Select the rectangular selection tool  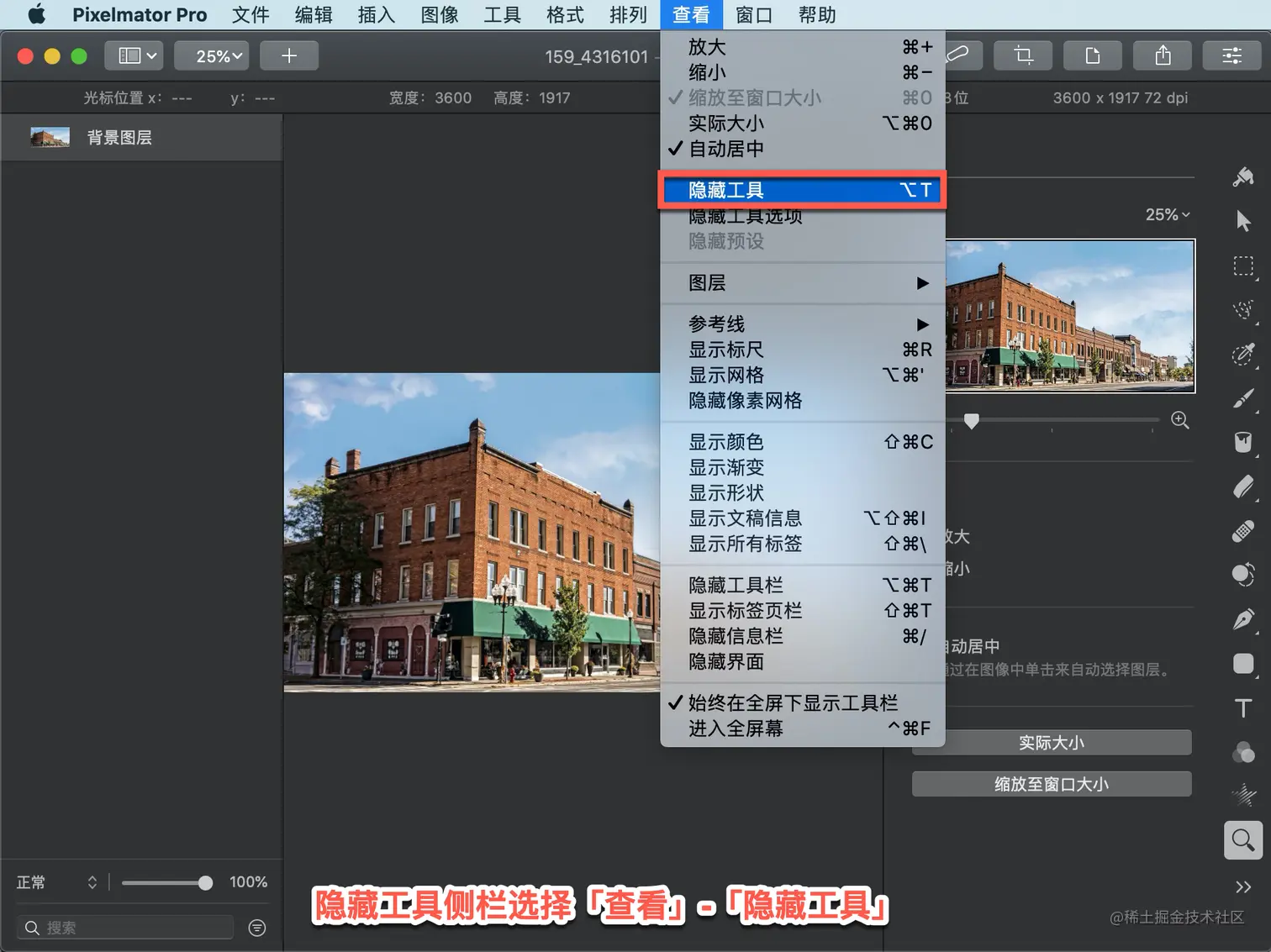click(1243, 266)
